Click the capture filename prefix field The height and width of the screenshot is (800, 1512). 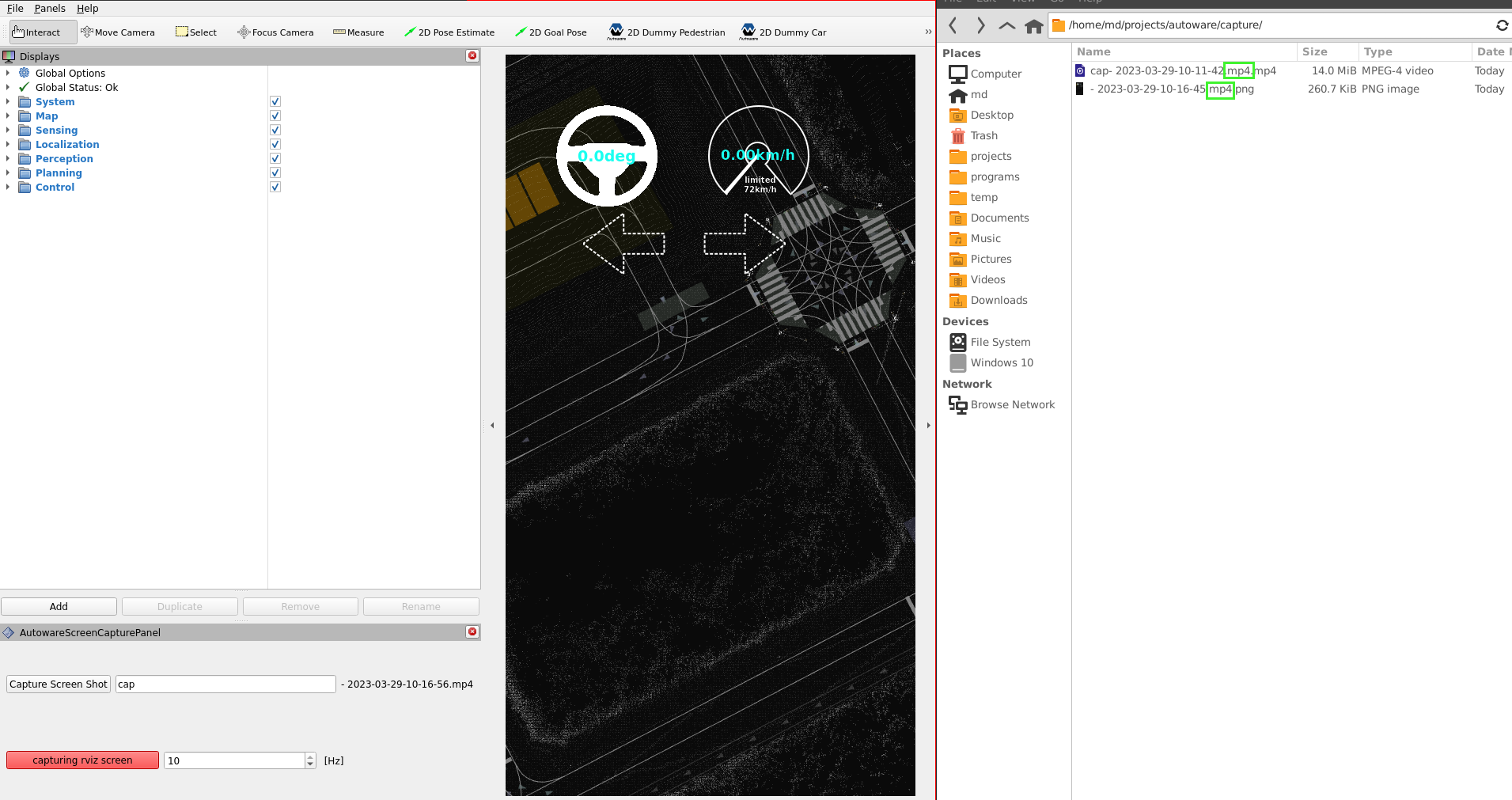click(225, 684)
